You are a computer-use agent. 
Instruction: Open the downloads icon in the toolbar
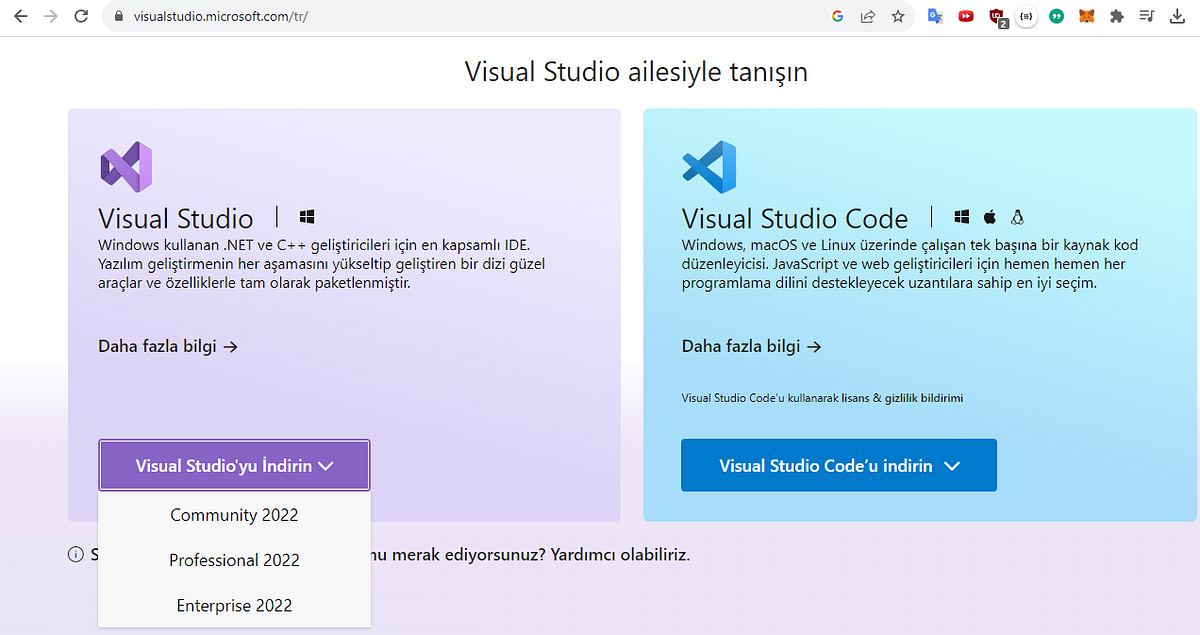point(1176,16)
